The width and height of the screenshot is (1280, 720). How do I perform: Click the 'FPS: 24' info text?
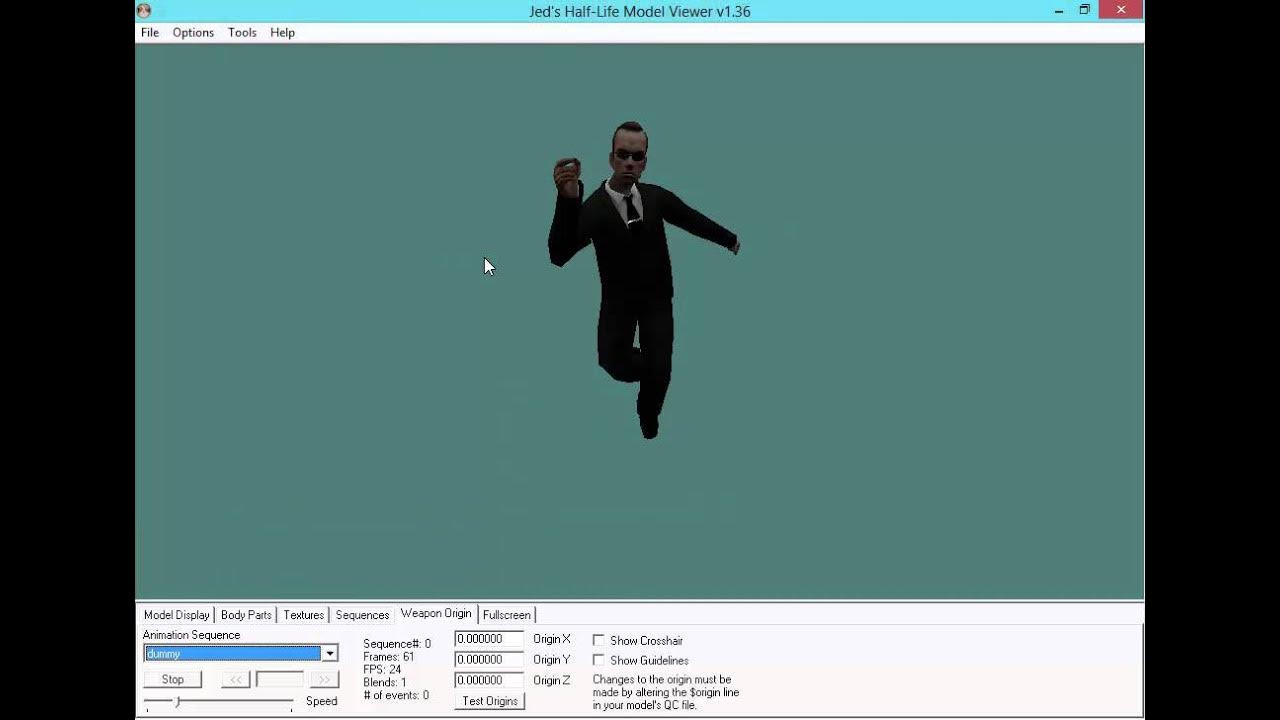pos(382,670)
